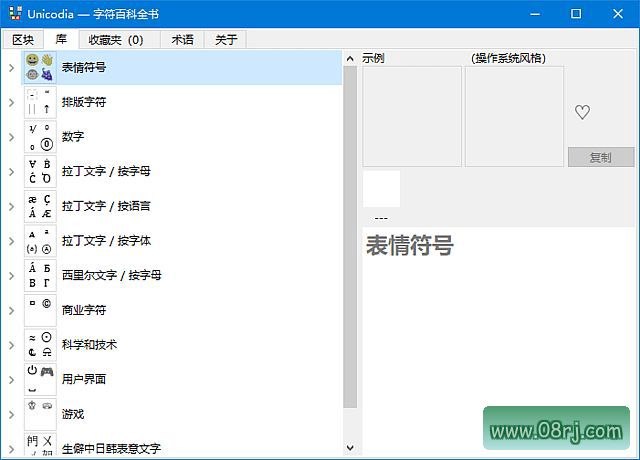The image size is (640, 460).
Task: Expand the 拉丁文字 / 按字体 node
Action: (11, 241)
